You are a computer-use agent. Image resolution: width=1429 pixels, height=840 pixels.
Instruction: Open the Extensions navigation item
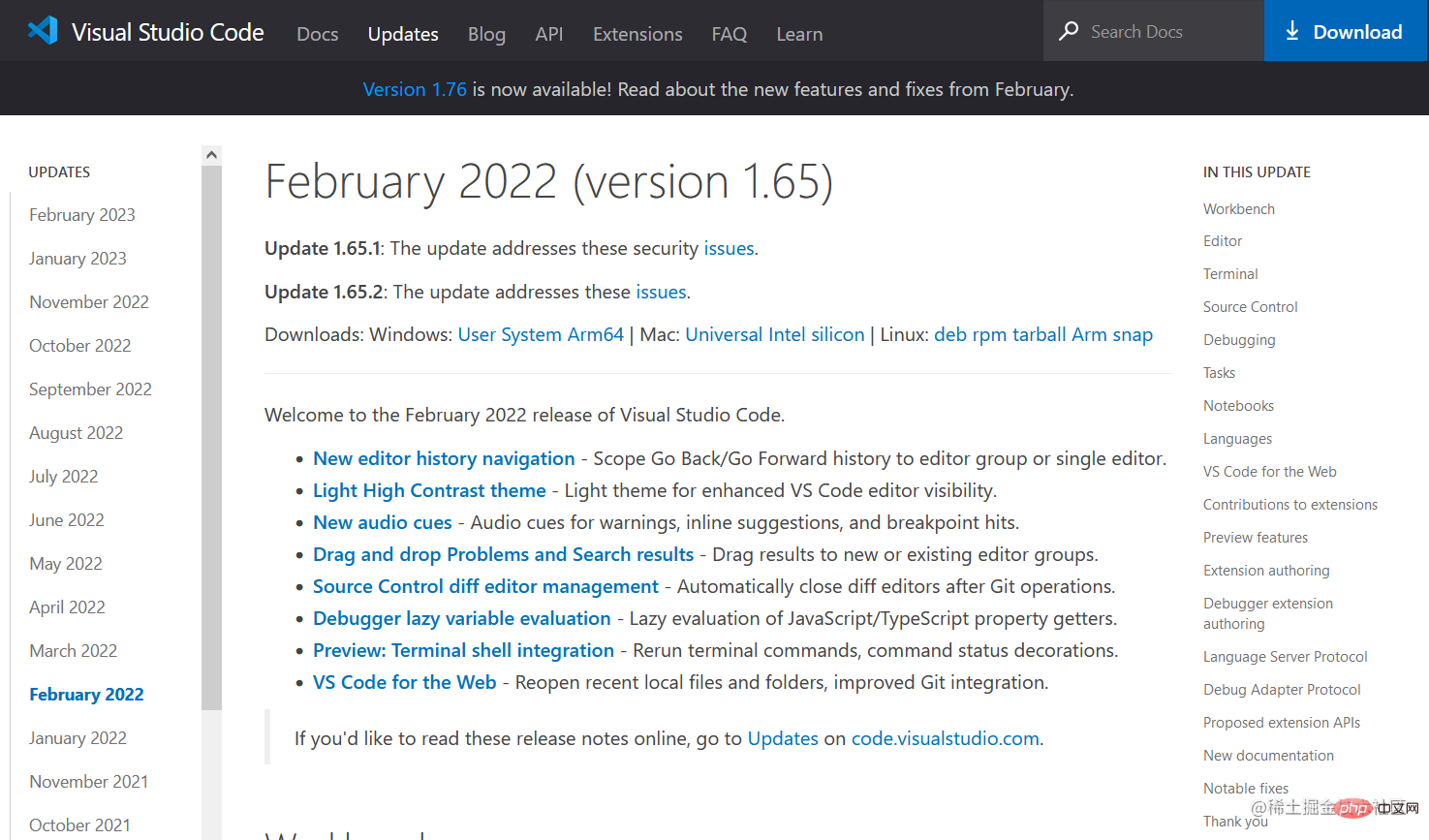[637, 34]
